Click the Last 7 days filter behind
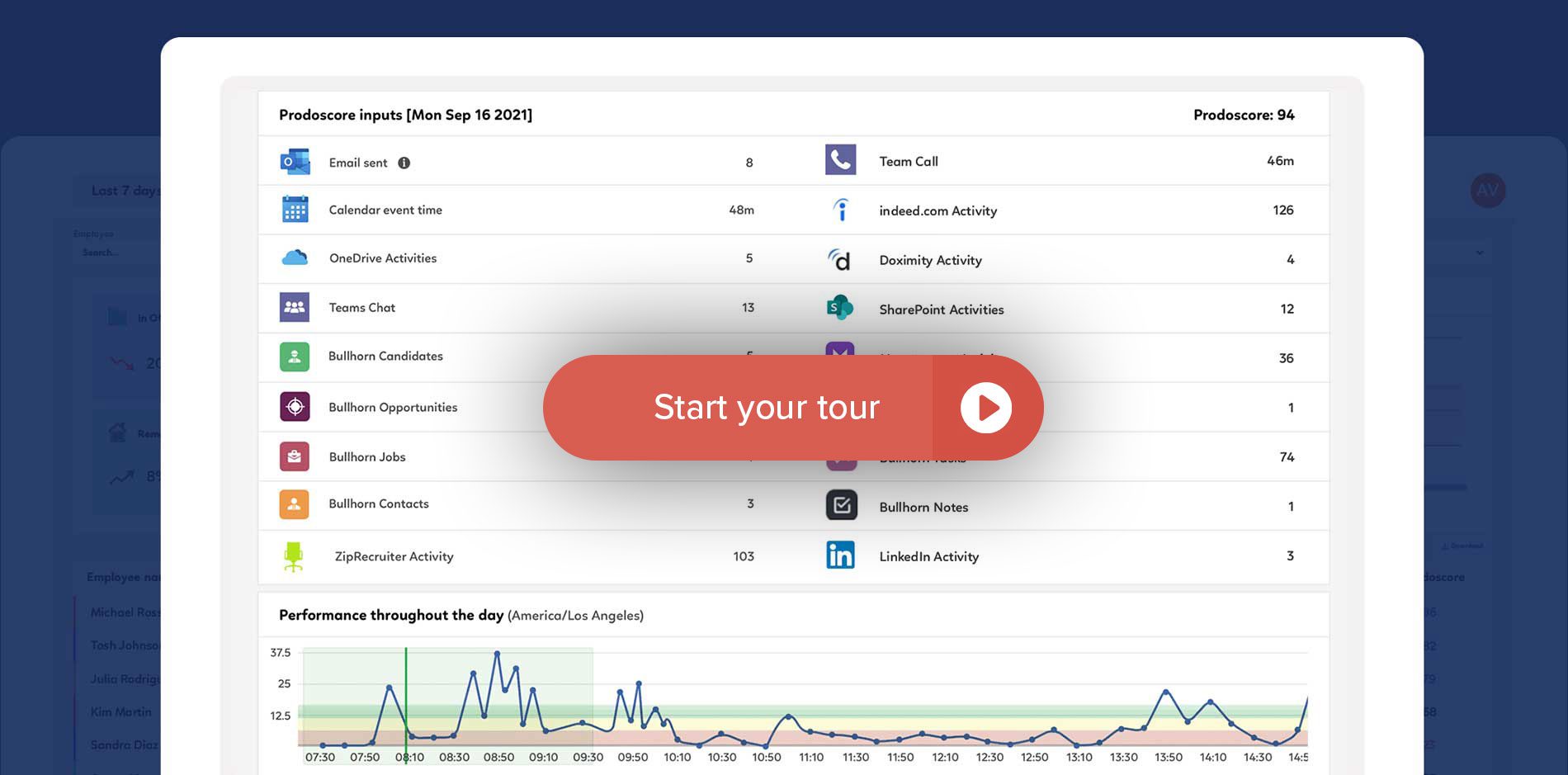The width and height of the screenshot is (1568, 775). pos(126,191)
